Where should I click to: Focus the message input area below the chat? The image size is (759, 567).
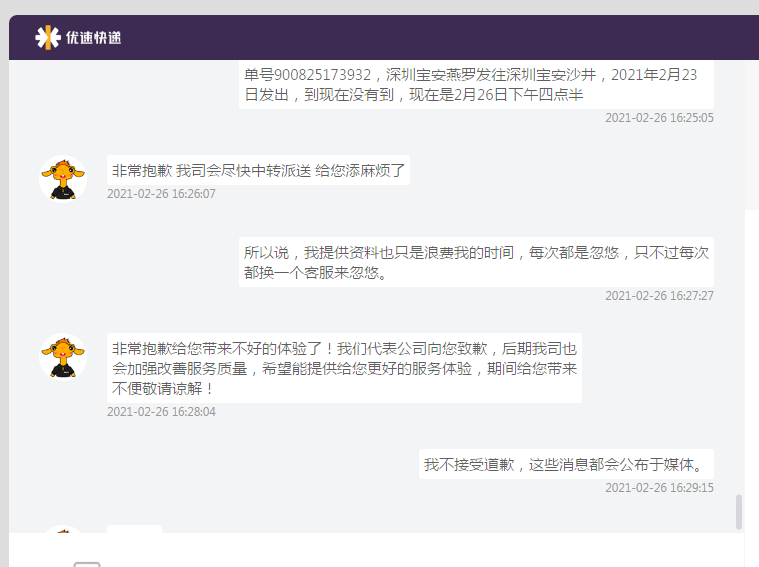[376, 550]
